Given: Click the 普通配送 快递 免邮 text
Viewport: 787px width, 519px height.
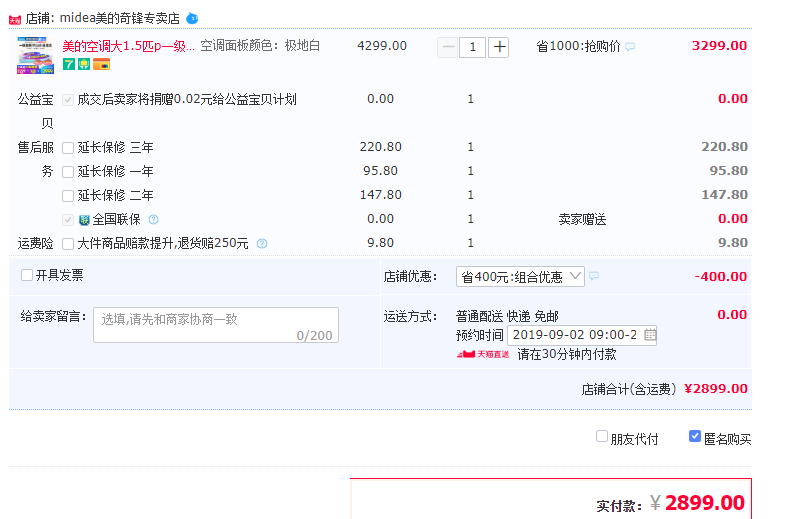Looking at the screenshot, I should click(507, 317).
